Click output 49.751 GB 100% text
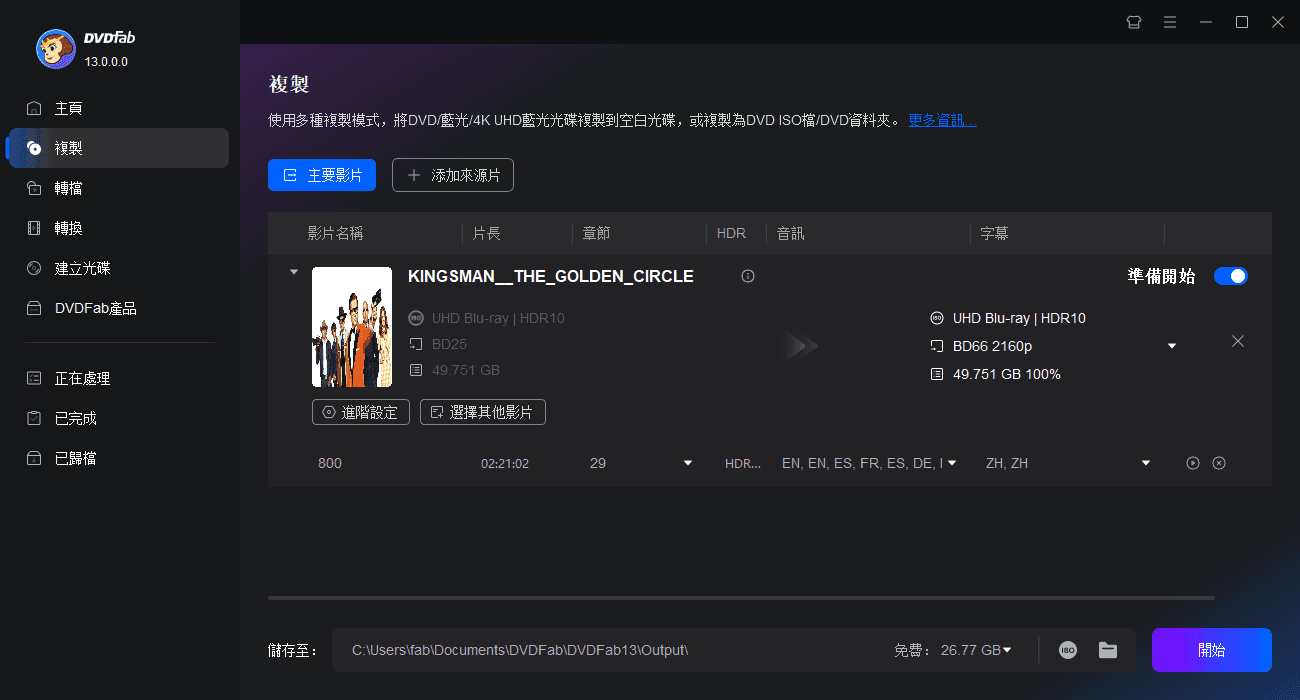Screen dimensions: 1300x700 (1007, 374)
